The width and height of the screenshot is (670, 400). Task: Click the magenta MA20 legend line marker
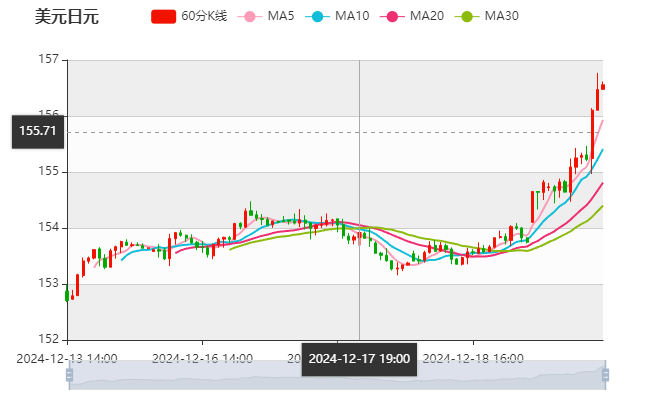[392, 16]
